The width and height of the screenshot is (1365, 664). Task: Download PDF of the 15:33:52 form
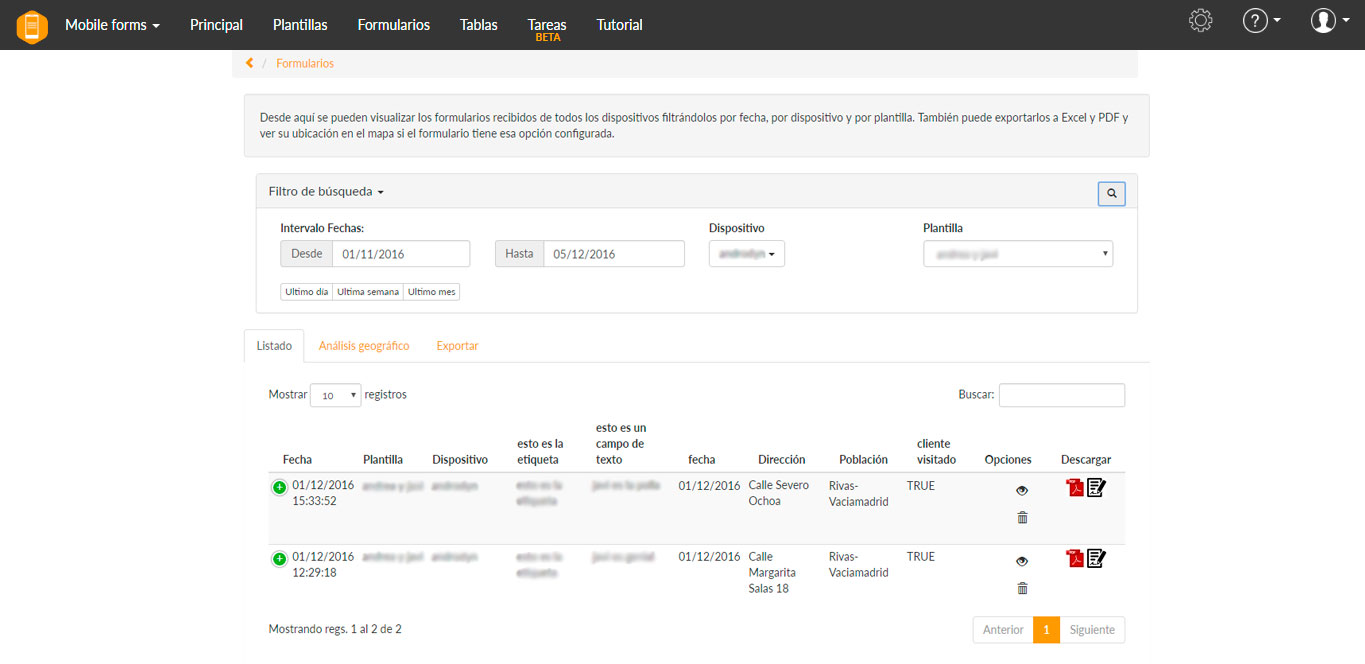[1075, 488]
